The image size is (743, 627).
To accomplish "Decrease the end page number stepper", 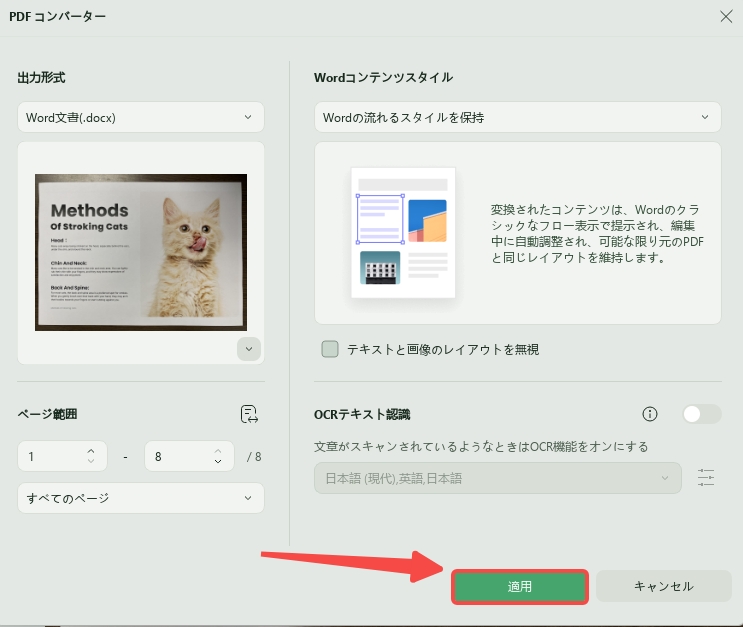I will 217,462.
